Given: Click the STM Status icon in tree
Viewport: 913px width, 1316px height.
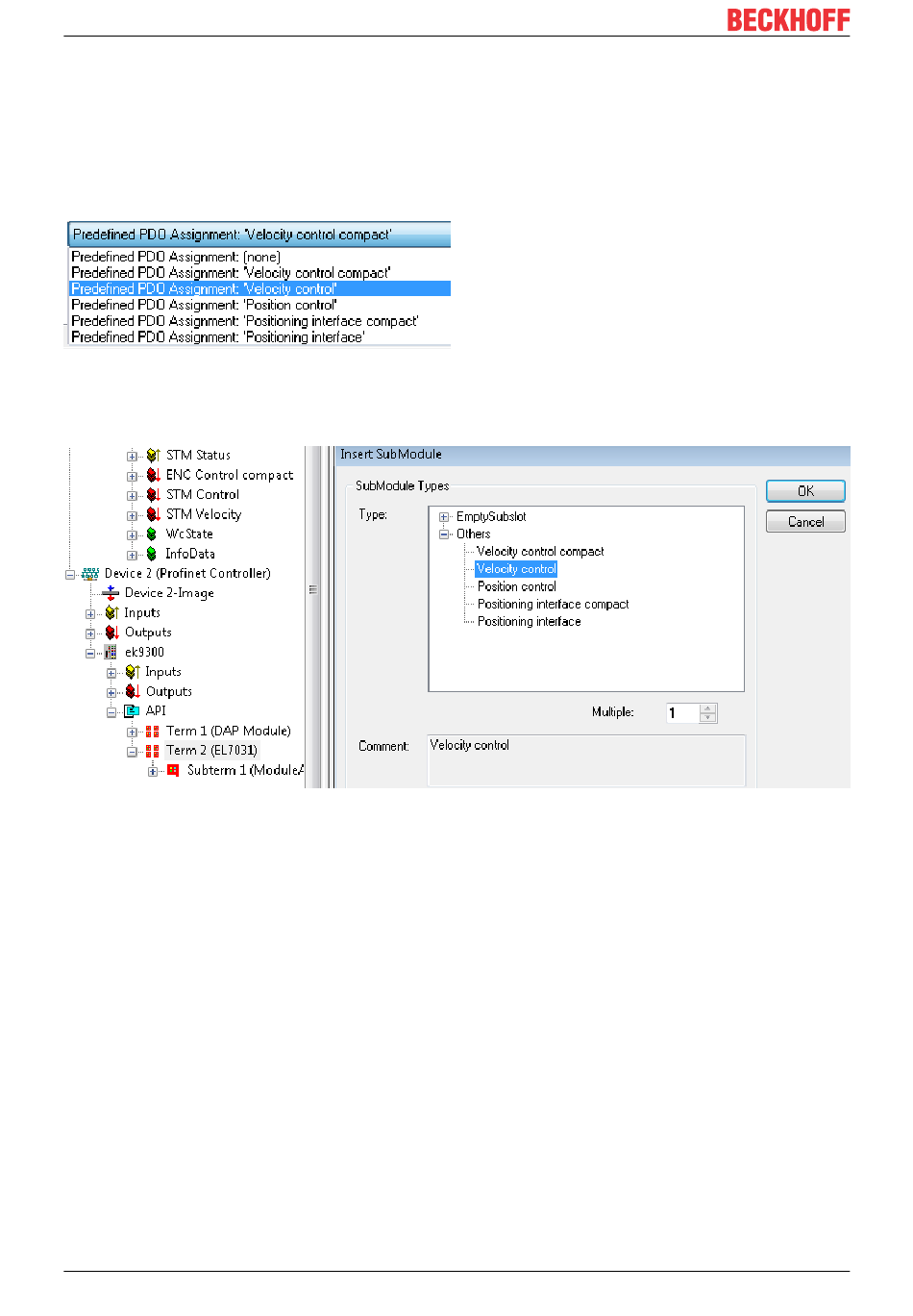Looking at the screenshot, I should [x=153, y=456].
